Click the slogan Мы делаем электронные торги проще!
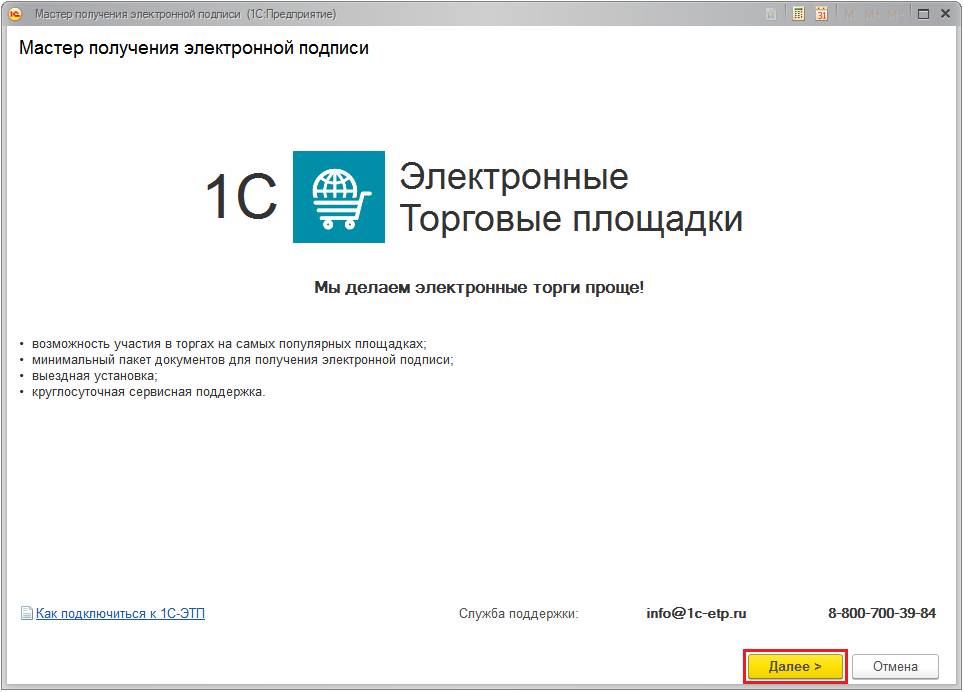The height and width of the screenshot is (692, 964). point(479,287)
